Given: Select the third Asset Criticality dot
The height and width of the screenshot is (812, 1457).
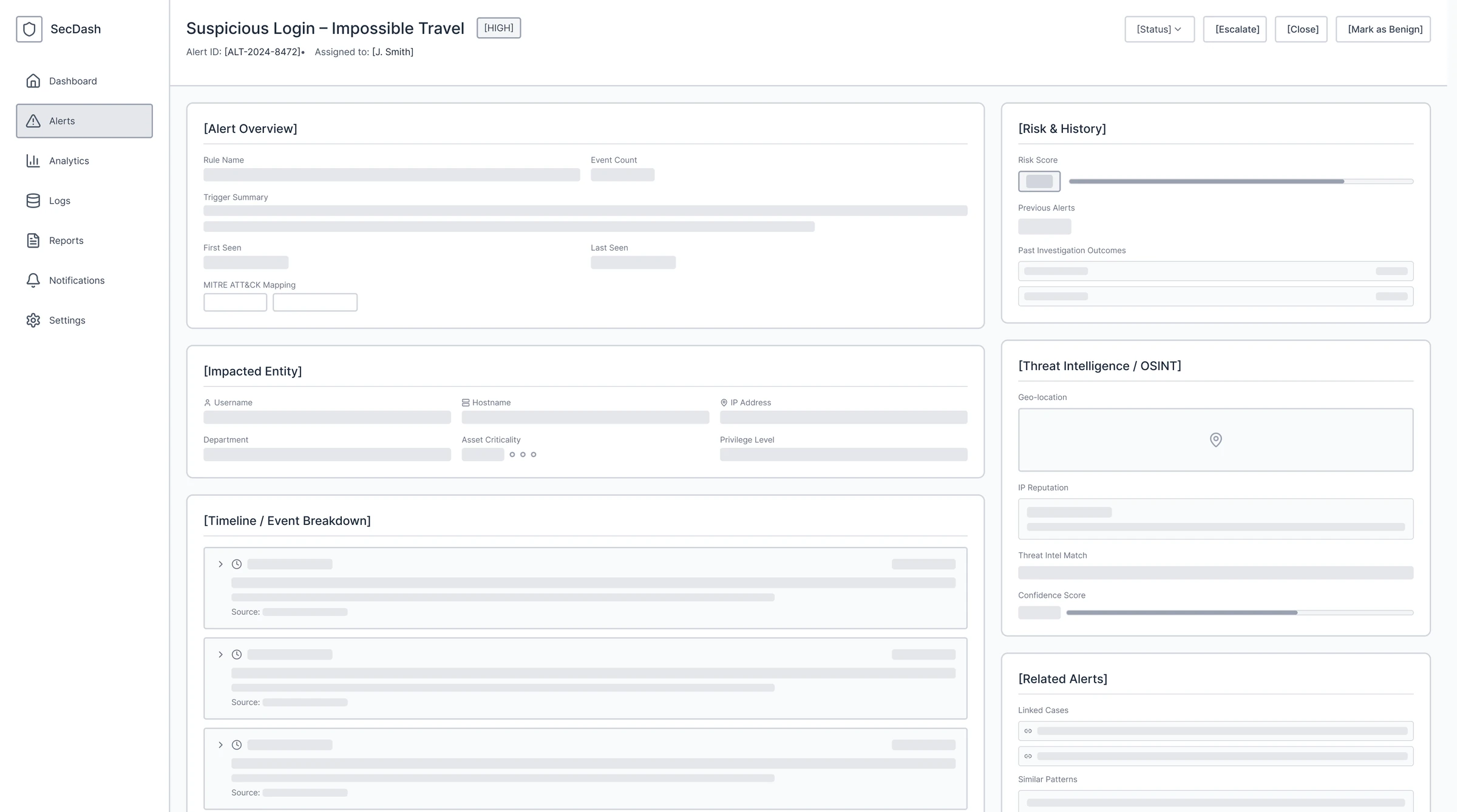Looking at the screenshot, I should [534, 455].
